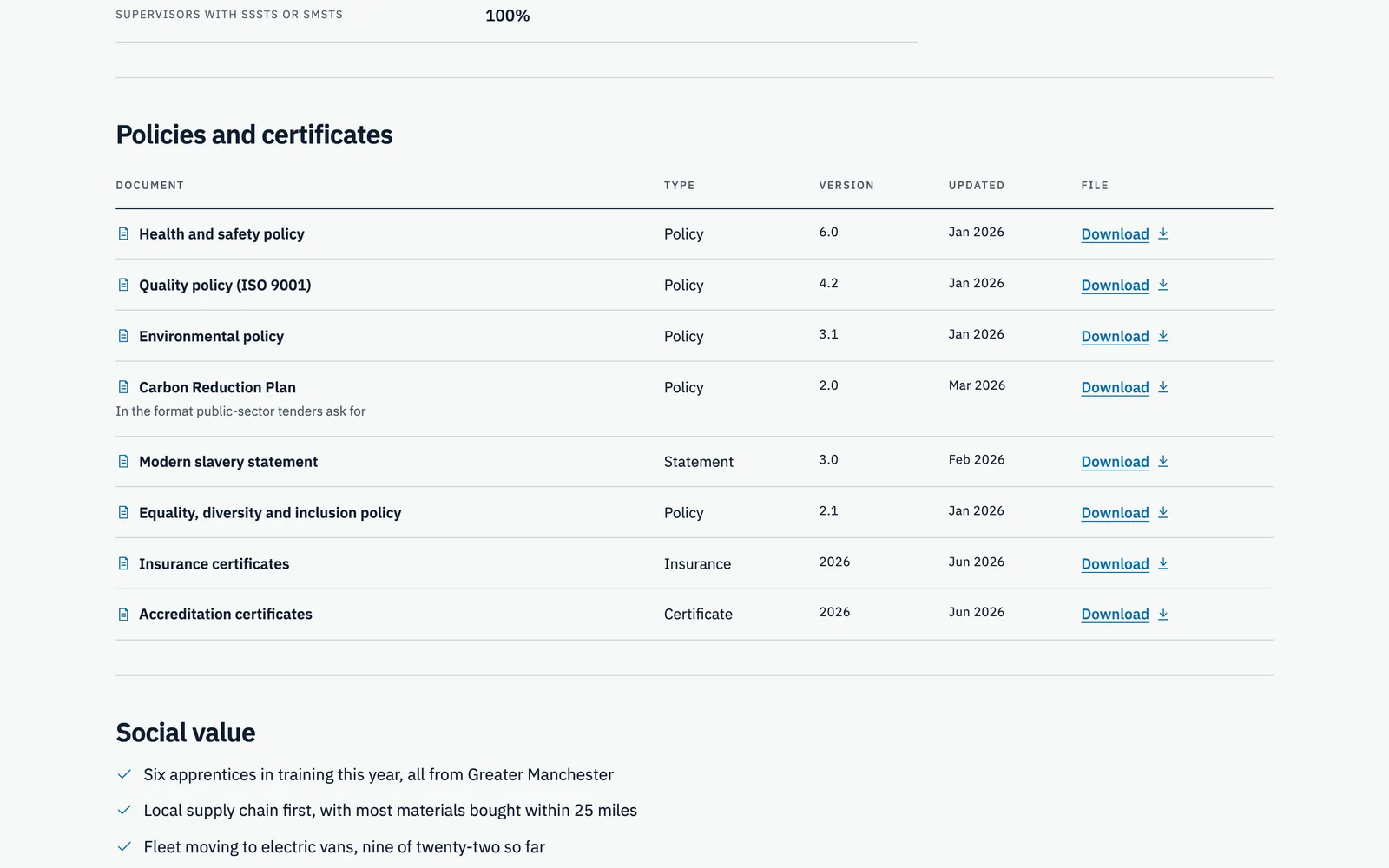The height and width of the screenshot is (868, 1389).
Task: Download the Quality policy (ISO 9001)
Action: pyautogui.click(x=1125, y=286)
